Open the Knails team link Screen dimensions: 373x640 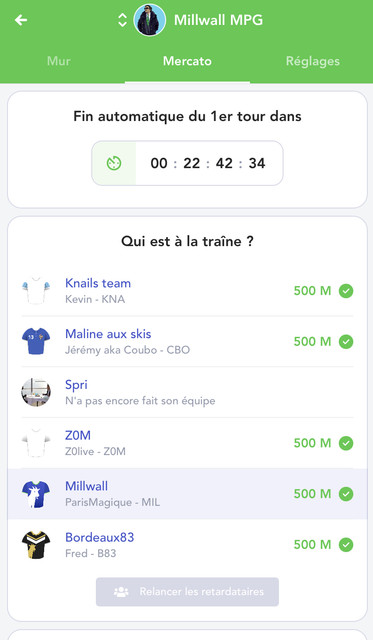coord(98,283)
